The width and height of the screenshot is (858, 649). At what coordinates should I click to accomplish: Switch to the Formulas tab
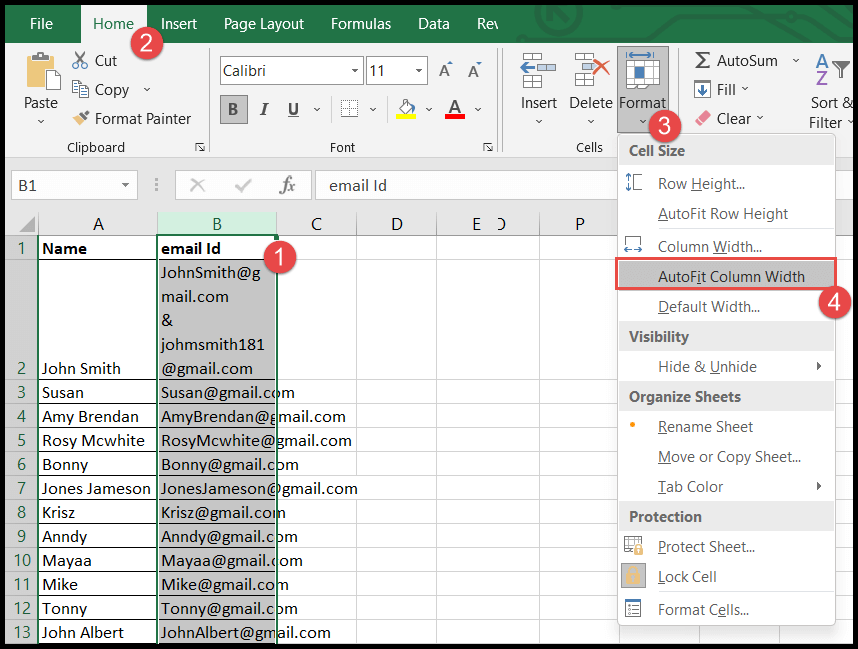coord(361,24)
